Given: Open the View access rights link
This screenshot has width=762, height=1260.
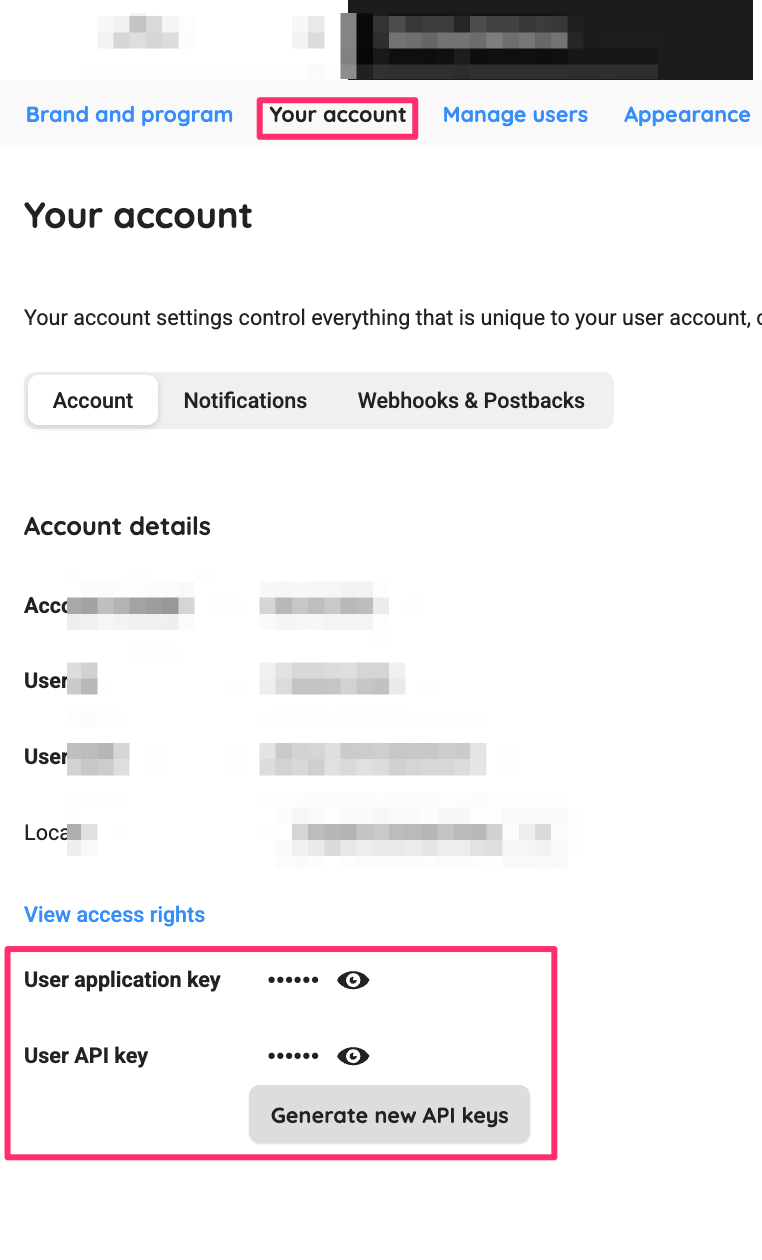Looking at the screenshot, I should pyautogui.click(x=114, y=914).
